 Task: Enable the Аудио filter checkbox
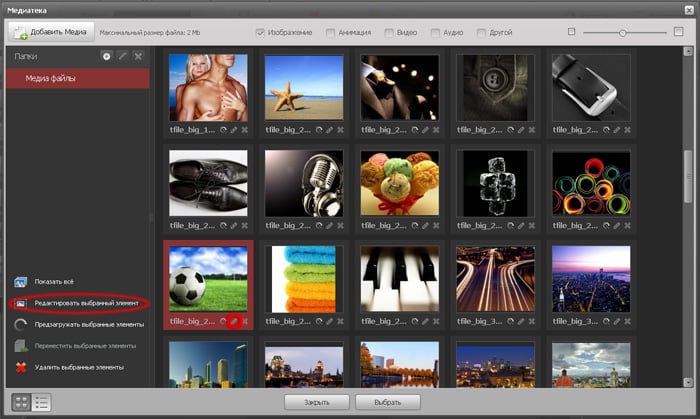(x=436, y=33)
